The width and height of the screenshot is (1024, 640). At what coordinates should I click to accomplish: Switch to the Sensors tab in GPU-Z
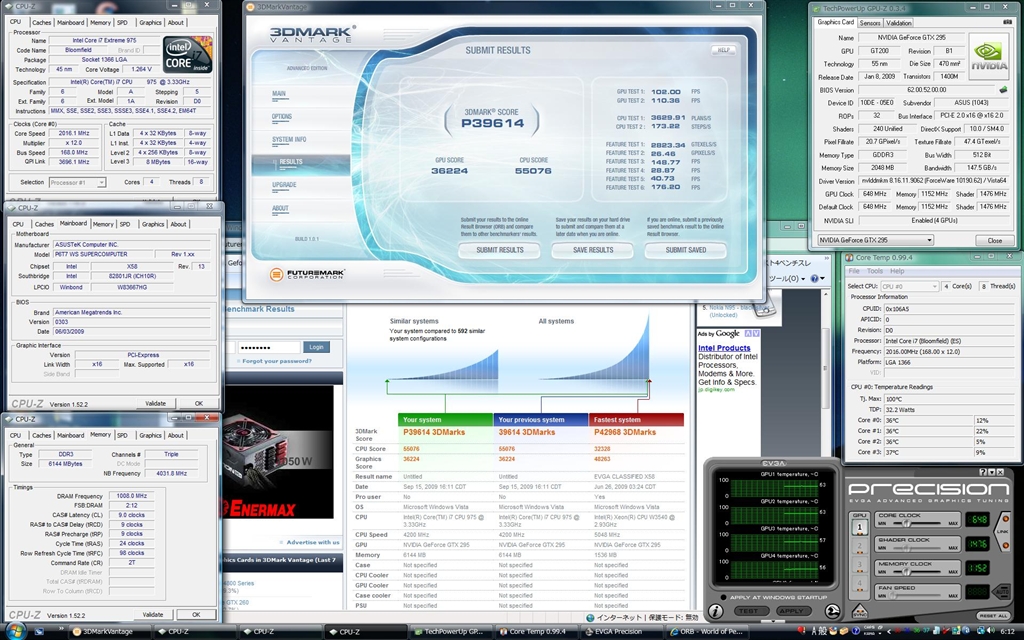tap(870, 22)
